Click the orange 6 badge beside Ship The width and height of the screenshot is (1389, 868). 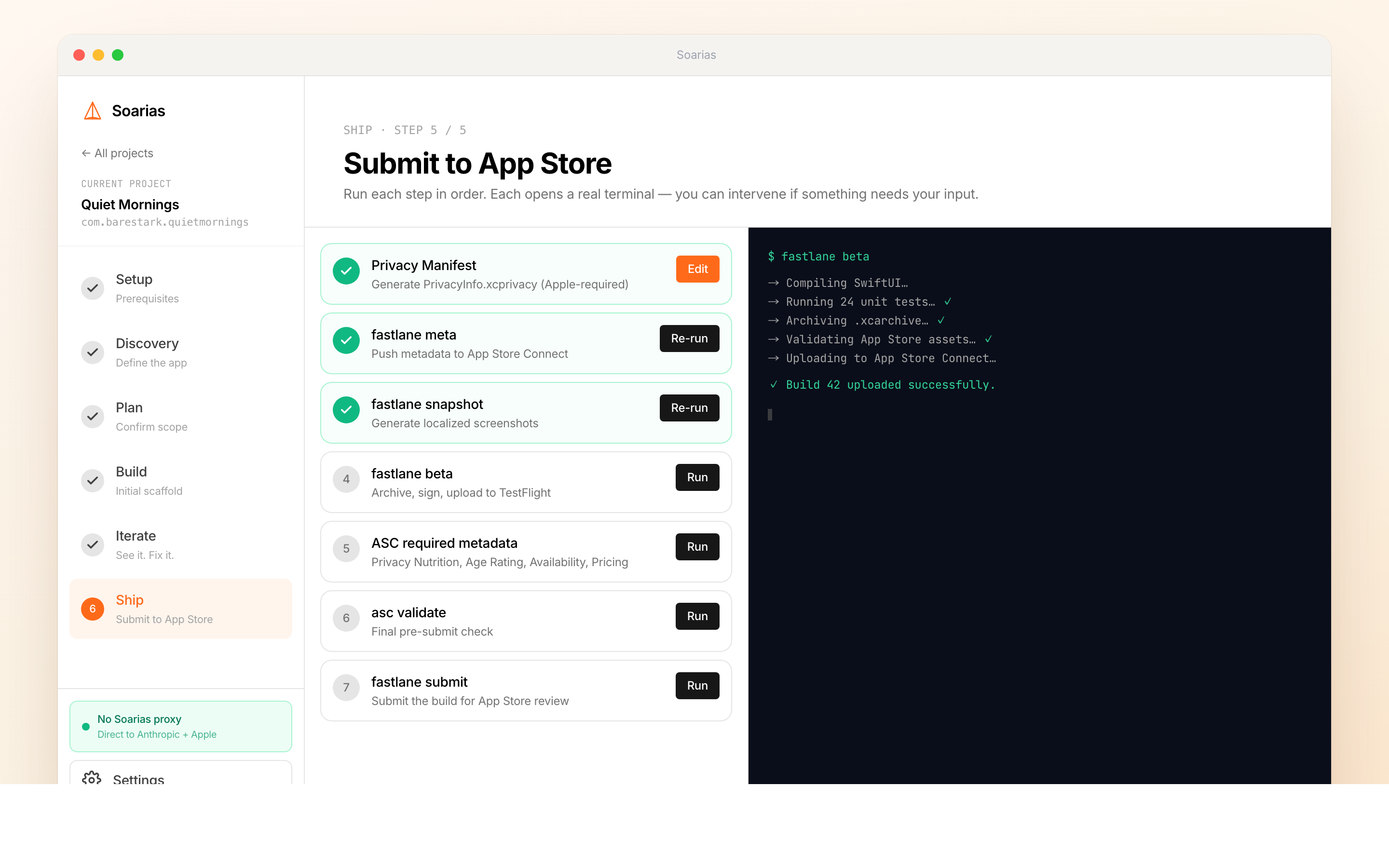(93, 609)
